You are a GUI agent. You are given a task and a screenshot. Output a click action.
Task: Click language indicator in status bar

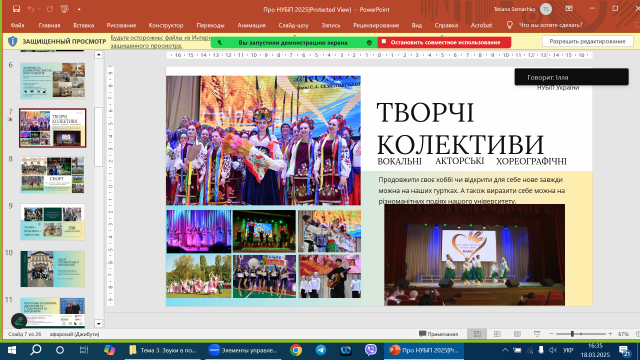(74, 334)
